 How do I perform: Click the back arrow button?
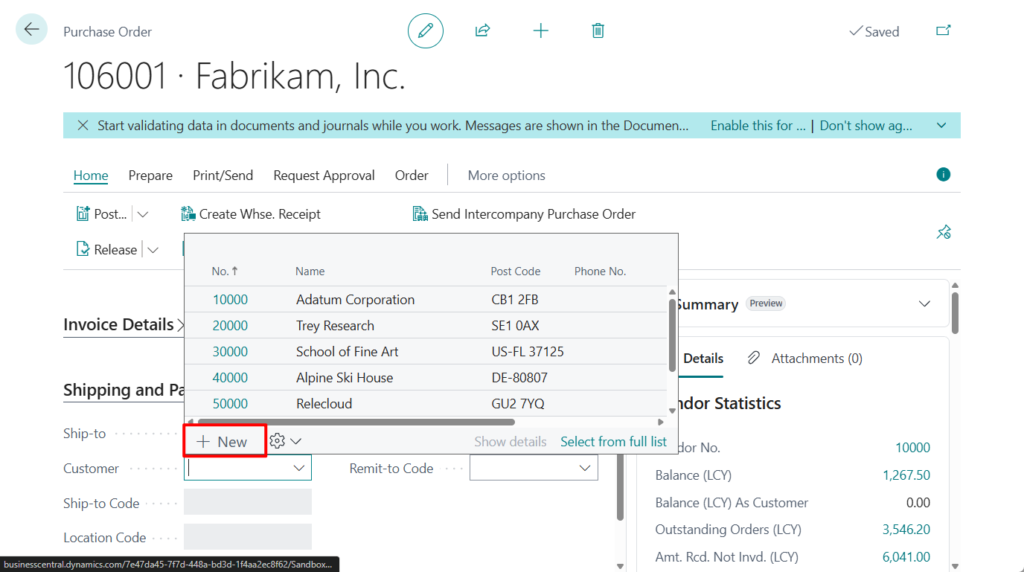click(32, 30)
